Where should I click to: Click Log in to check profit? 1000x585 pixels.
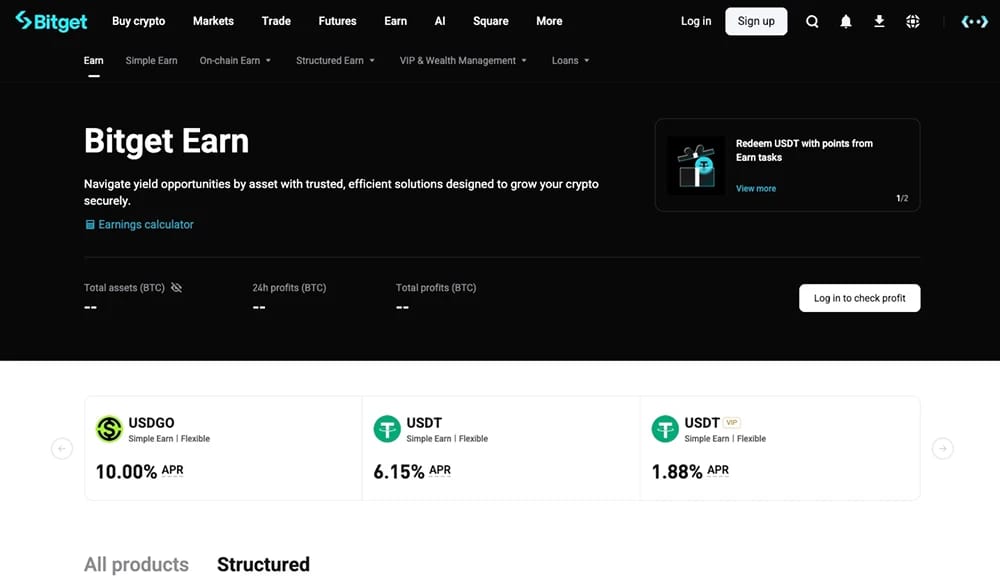pos(859,298)
